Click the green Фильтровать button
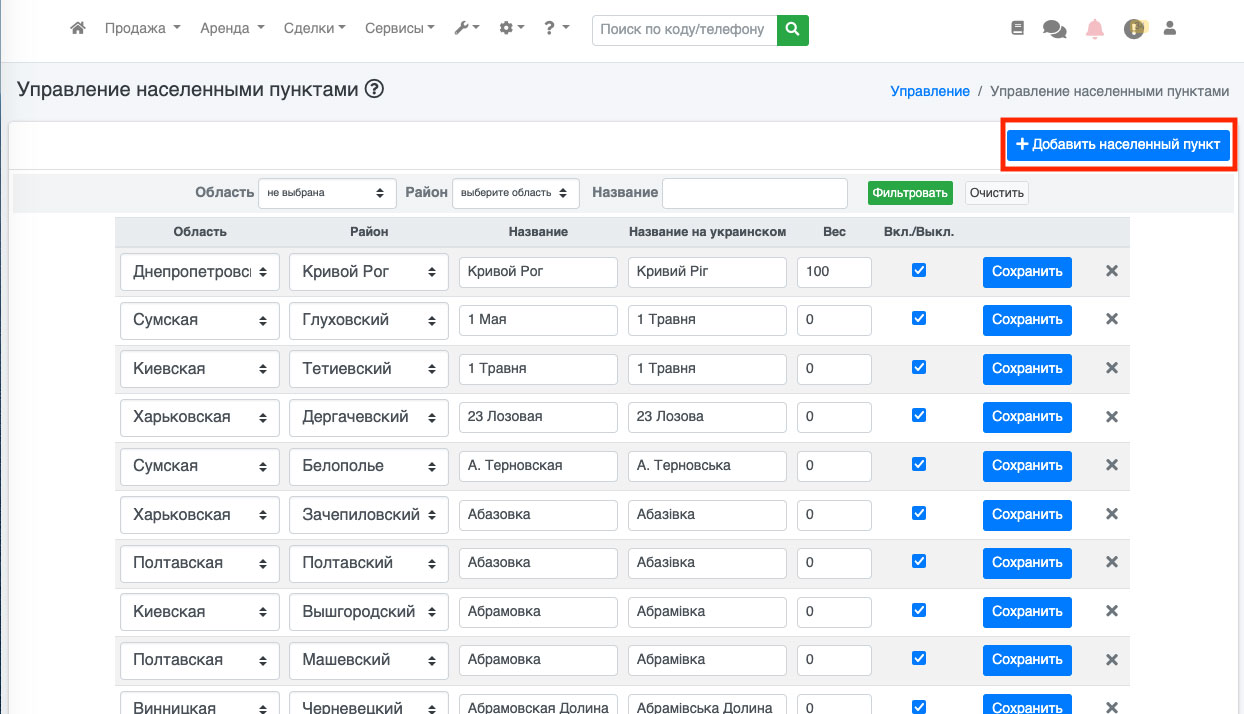Image resolution: width=1244 pixels, height=714 pixels. point(910,193)
